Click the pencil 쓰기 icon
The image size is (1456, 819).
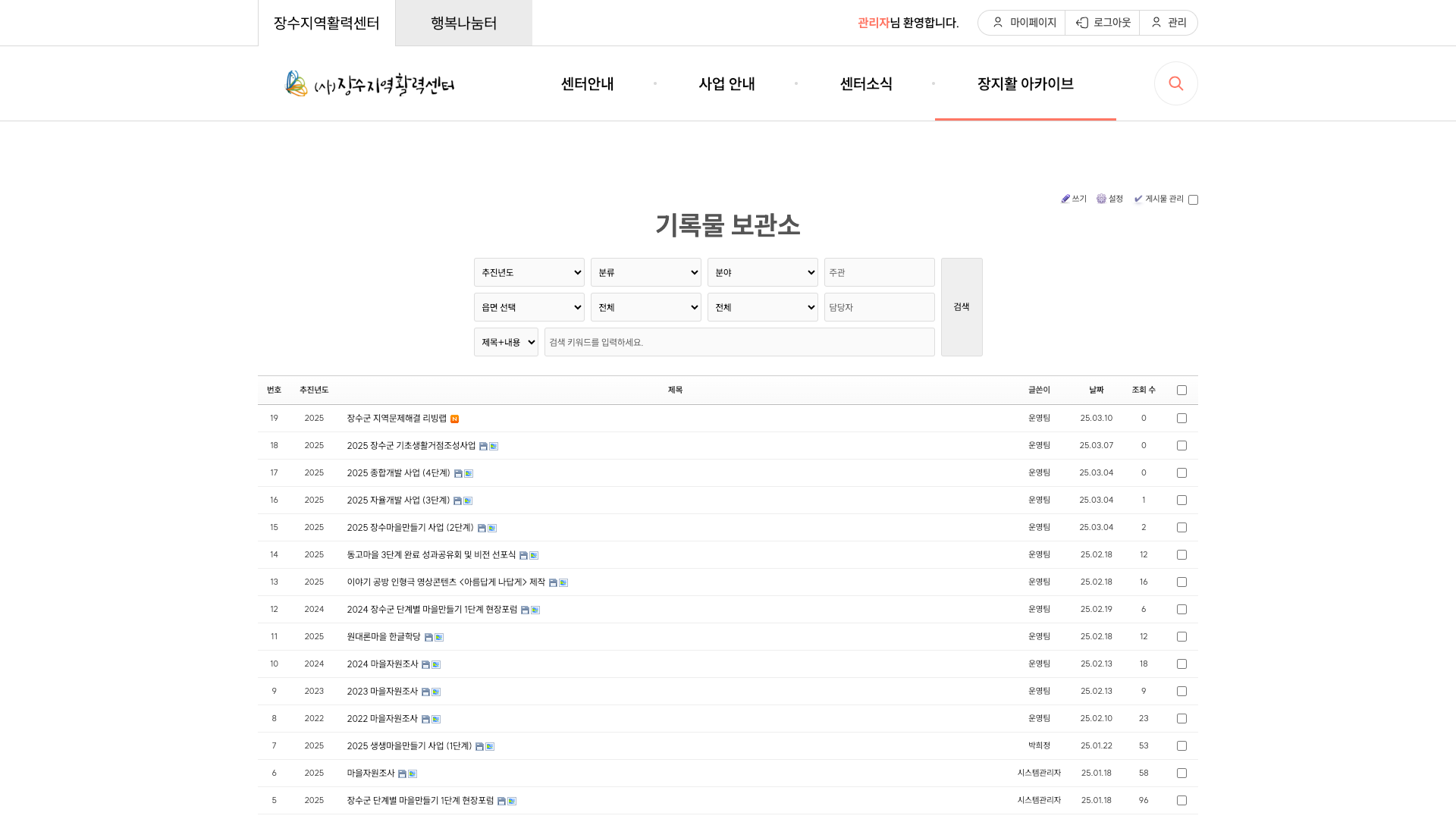coord(1065,199)
